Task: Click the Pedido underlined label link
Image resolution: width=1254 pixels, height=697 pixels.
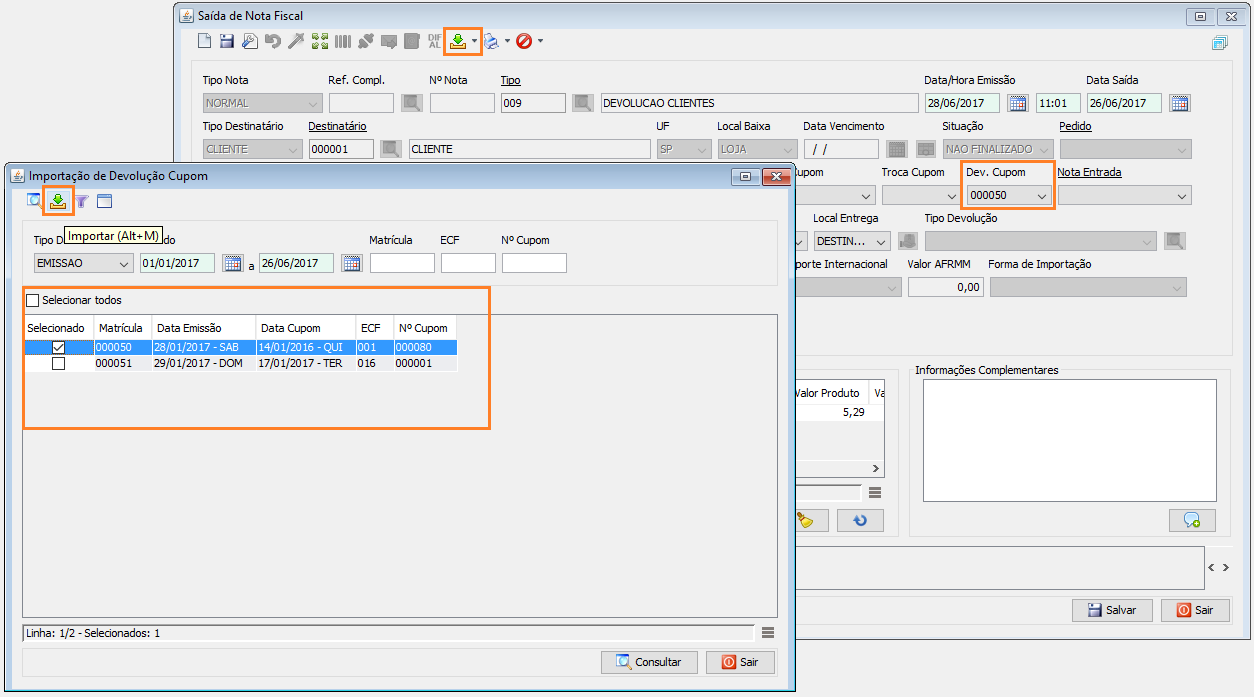Action: click(x=1075, y=126)
